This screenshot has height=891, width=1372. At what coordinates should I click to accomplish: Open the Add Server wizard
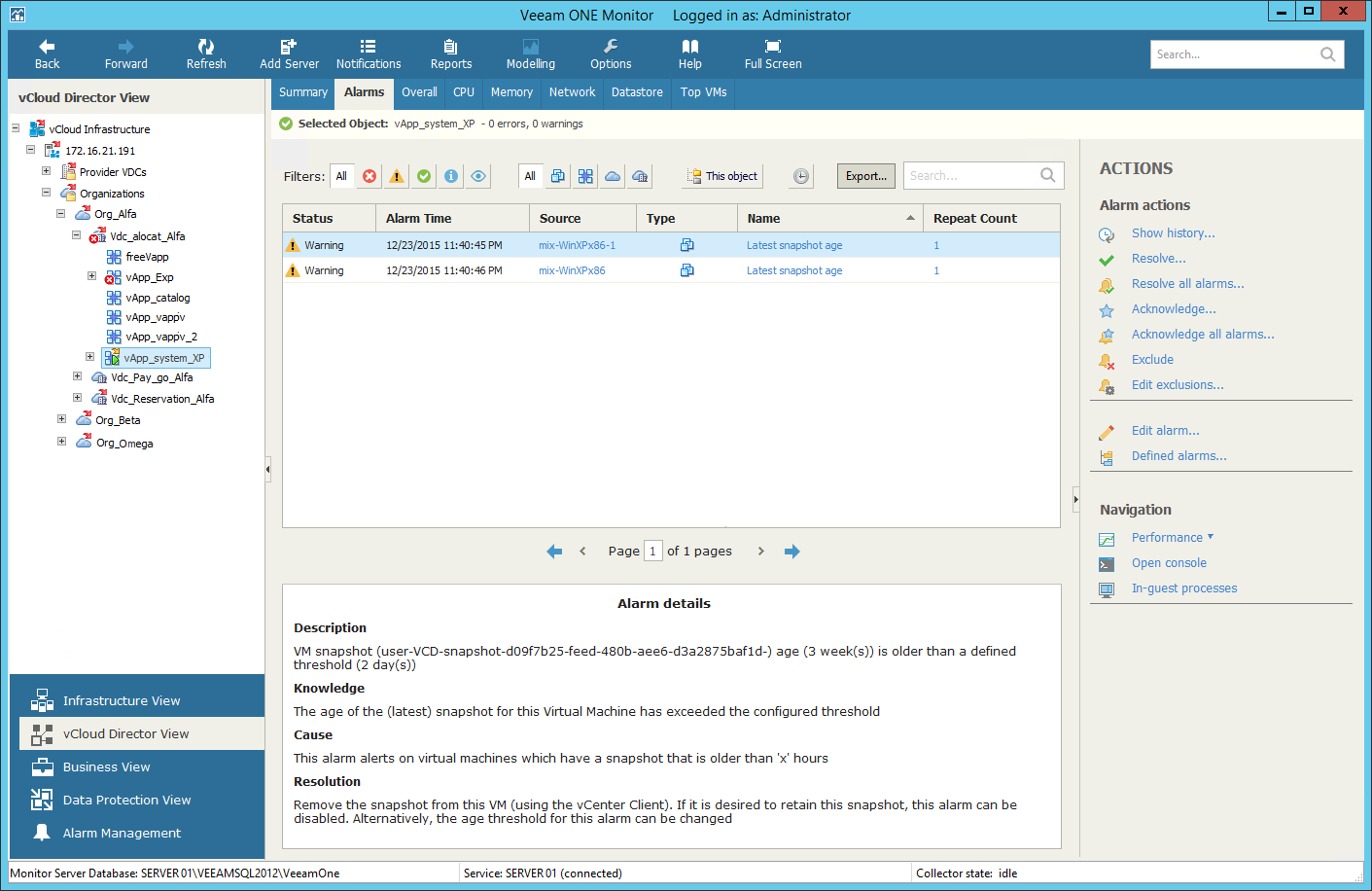(289, 54)
